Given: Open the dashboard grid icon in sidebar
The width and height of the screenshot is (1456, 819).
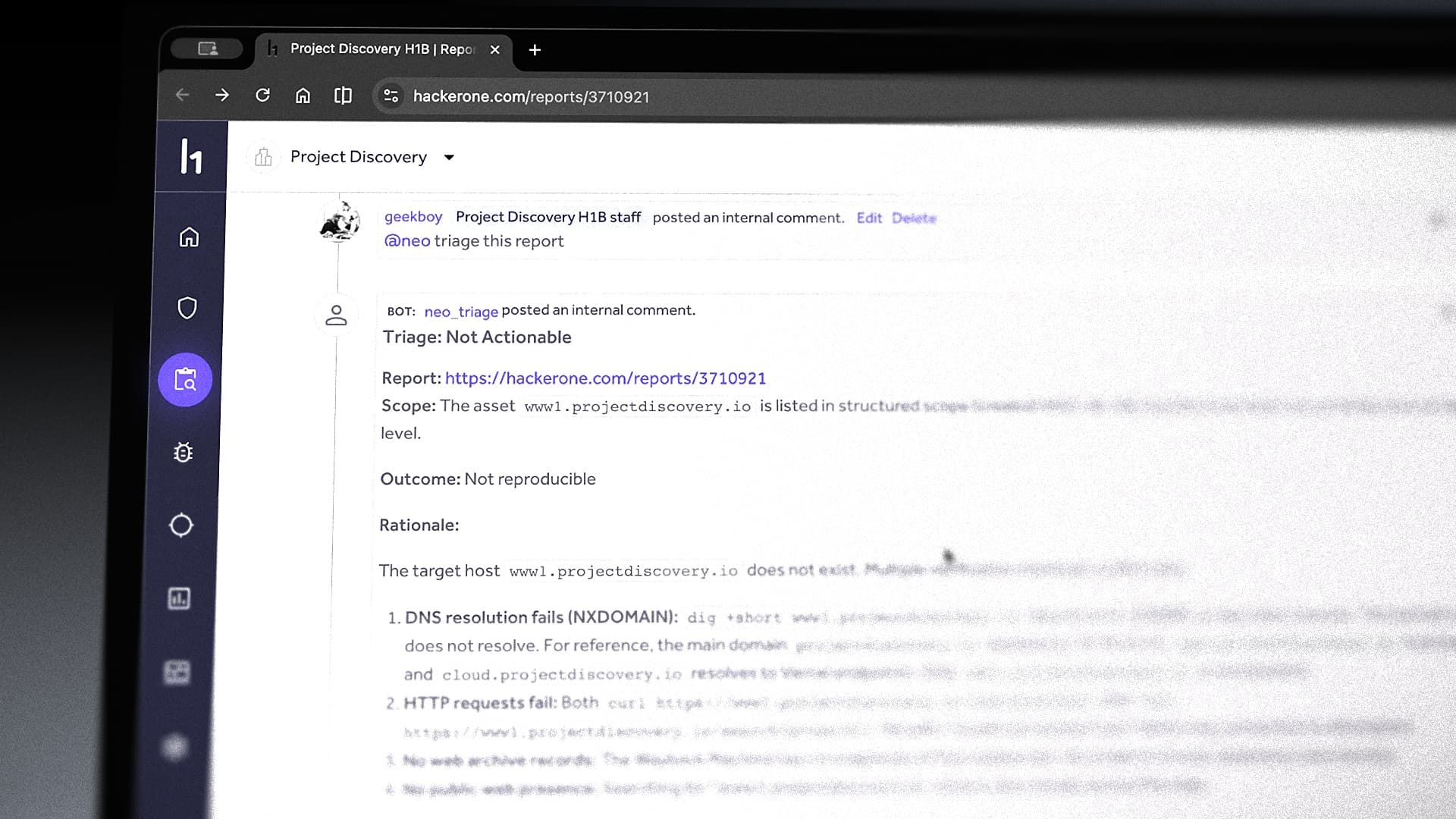Looking at the screenshot, I should click(x=177, y=672).
